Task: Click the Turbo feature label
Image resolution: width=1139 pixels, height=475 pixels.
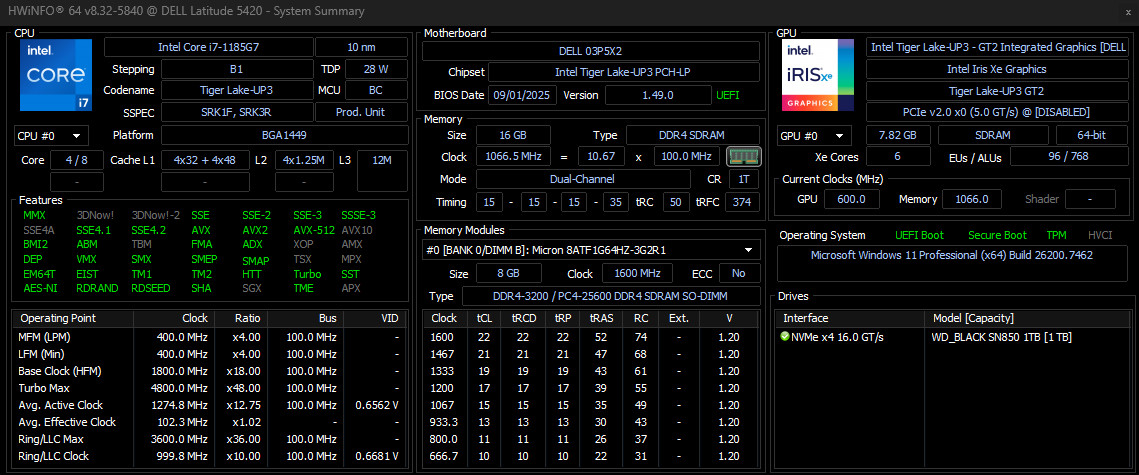Action: (307, 274)
